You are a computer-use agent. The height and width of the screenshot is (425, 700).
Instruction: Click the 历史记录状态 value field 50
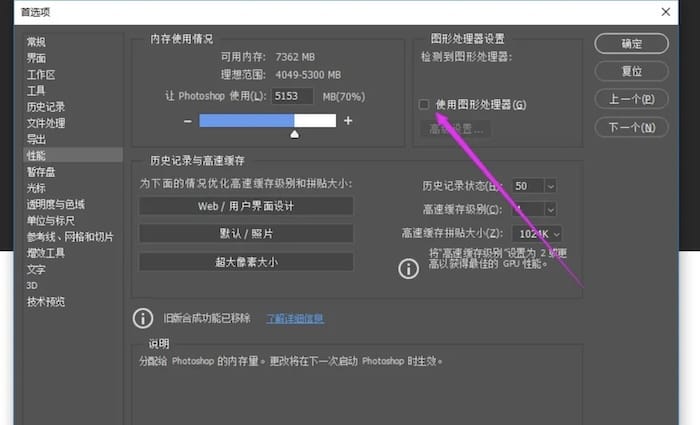tap(528, 186)
